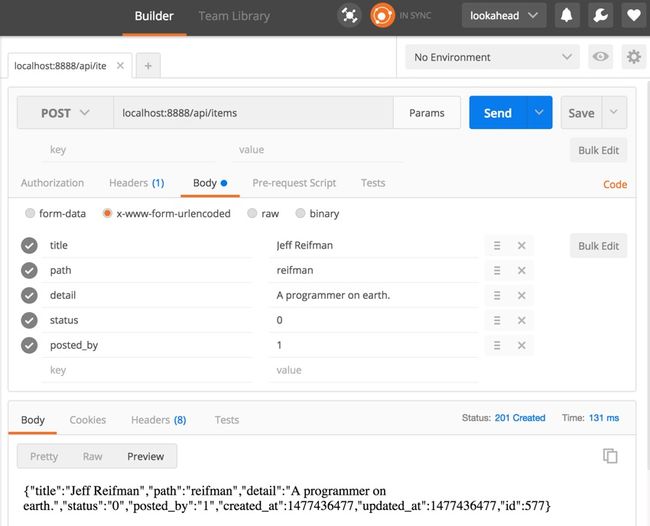Show Preview response view
650x526 pixels.
pyautogui.click(x=146, y=456)
